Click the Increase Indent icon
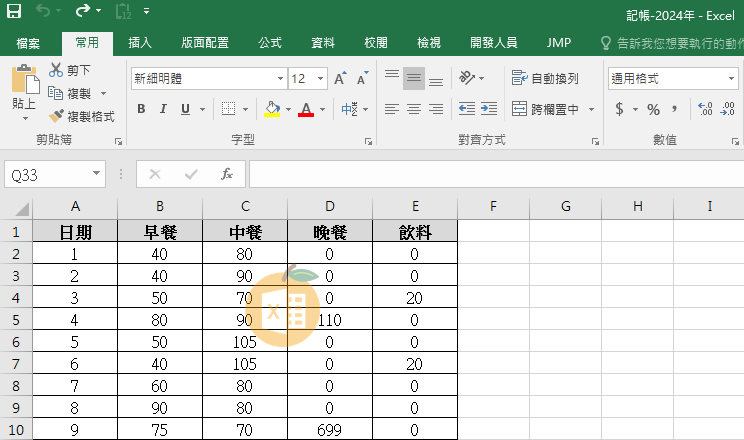Viewport: 744px width, 440px height. (x=490, y=109)
